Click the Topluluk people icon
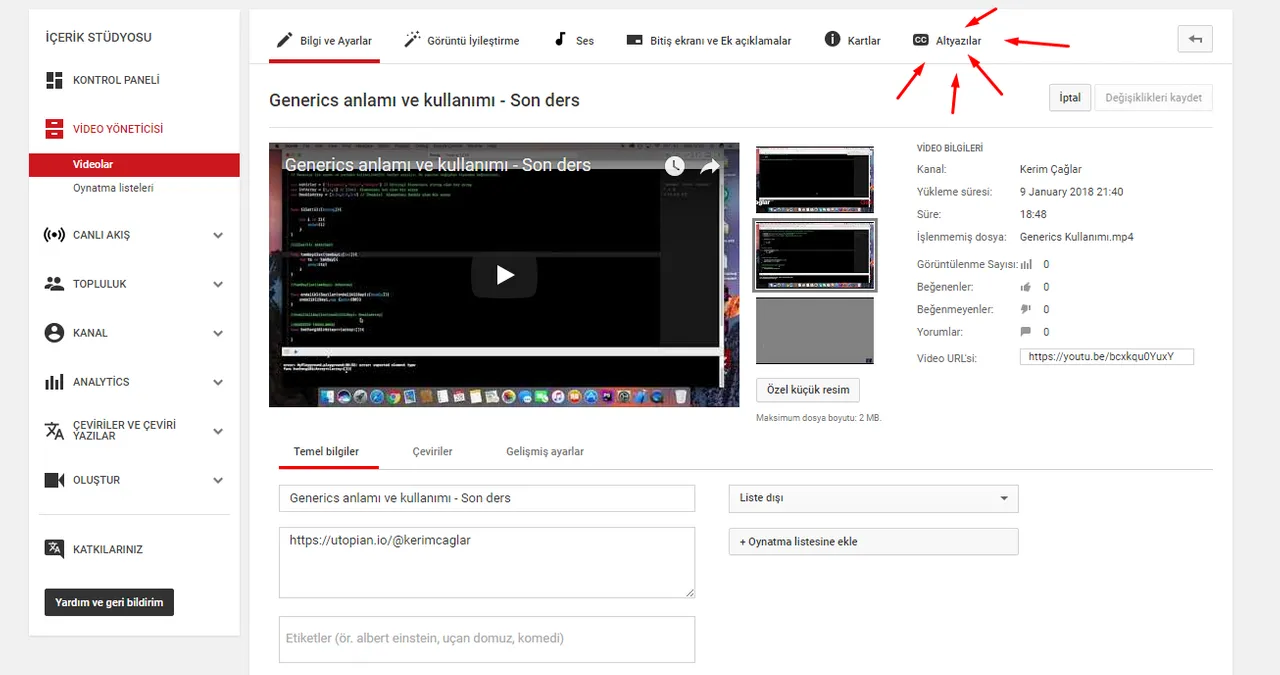Image resolution: width=1280 pixels, height=675 pixels. coord(55,284)
